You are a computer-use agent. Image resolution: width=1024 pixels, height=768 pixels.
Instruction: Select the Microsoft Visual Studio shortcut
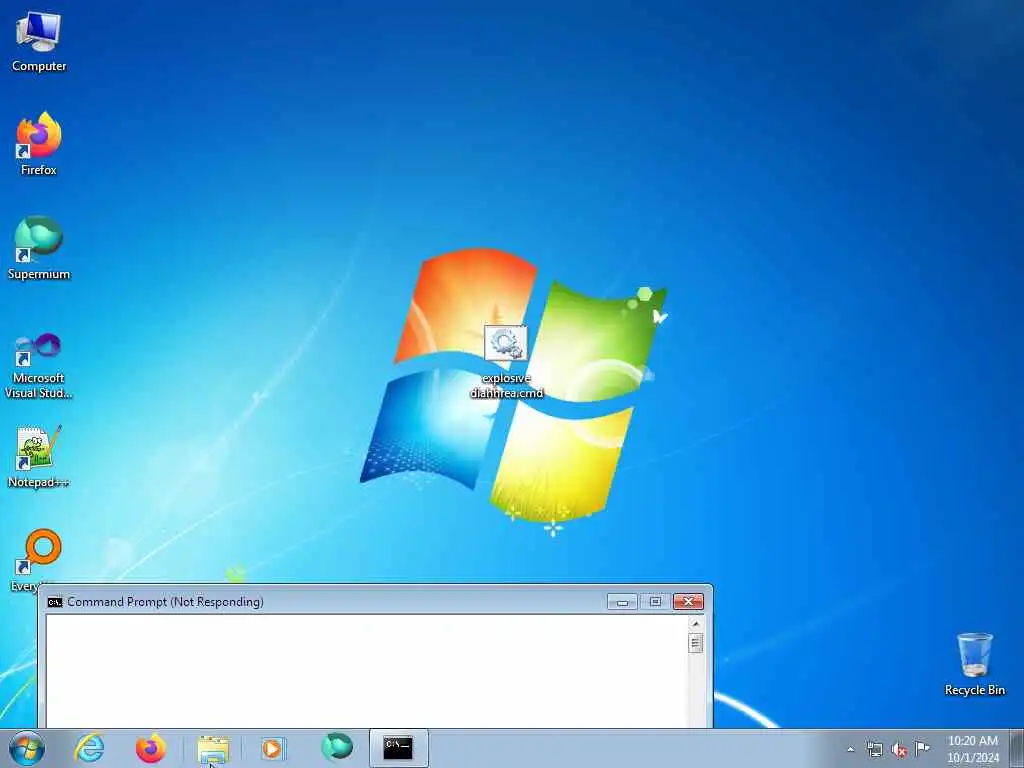click(39, 366)
